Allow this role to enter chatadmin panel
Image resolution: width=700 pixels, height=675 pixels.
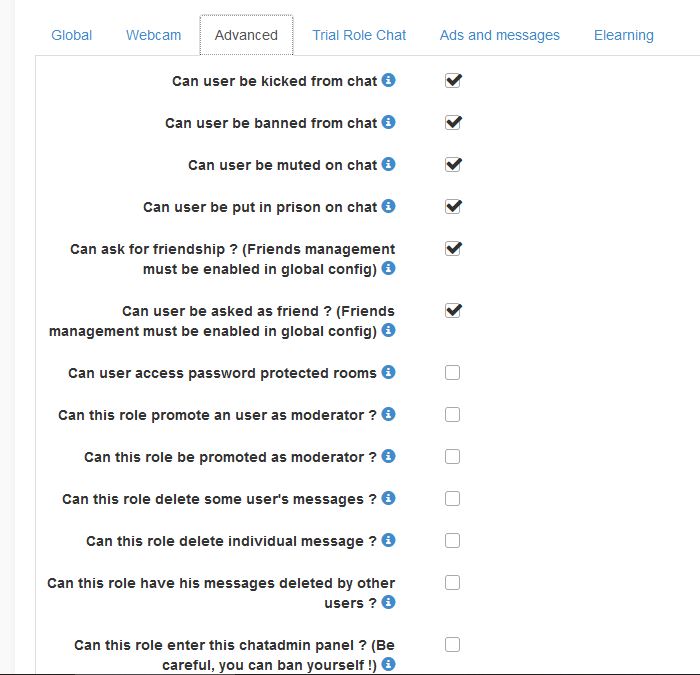(453, 645)
